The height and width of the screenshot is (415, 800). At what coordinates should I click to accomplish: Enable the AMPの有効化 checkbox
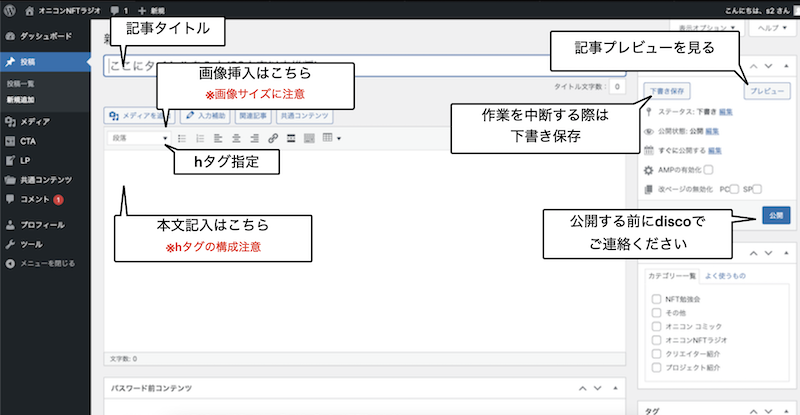click(x=708, y=170)
